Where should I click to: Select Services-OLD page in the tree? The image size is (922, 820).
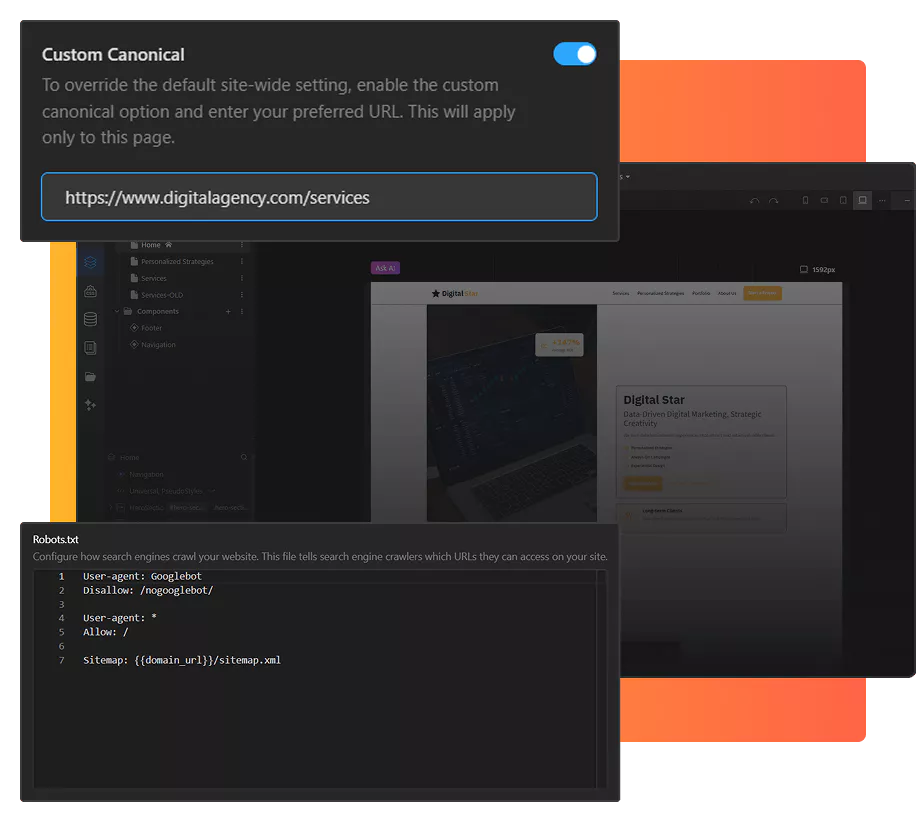click(161, 295)
